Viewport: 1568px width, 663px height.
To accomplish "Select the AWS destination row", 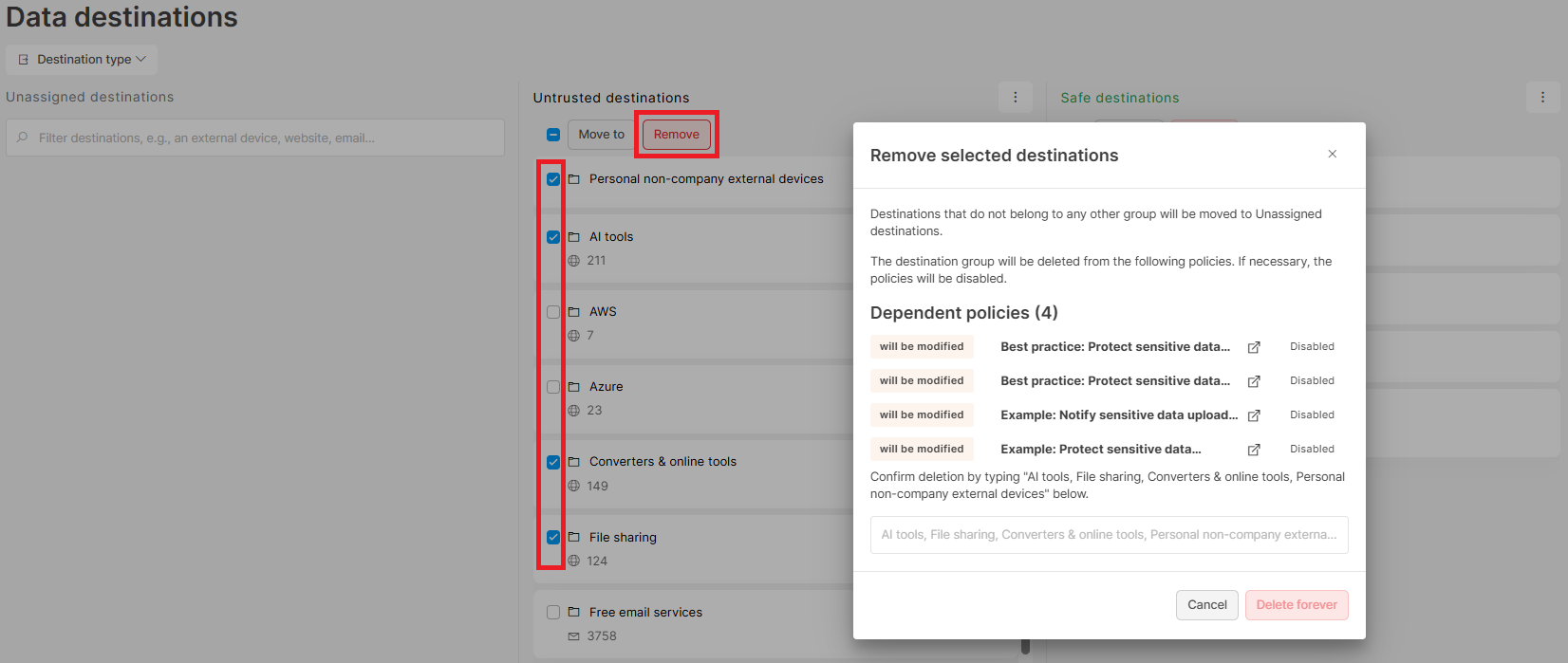I will pos(695,323).
